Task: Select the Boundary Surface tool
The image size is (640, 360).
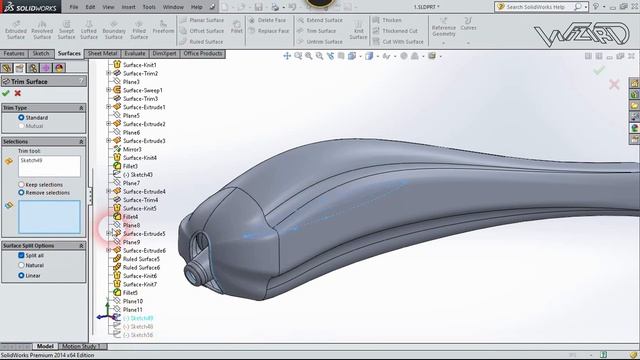Action: click(x=114, y=30)
